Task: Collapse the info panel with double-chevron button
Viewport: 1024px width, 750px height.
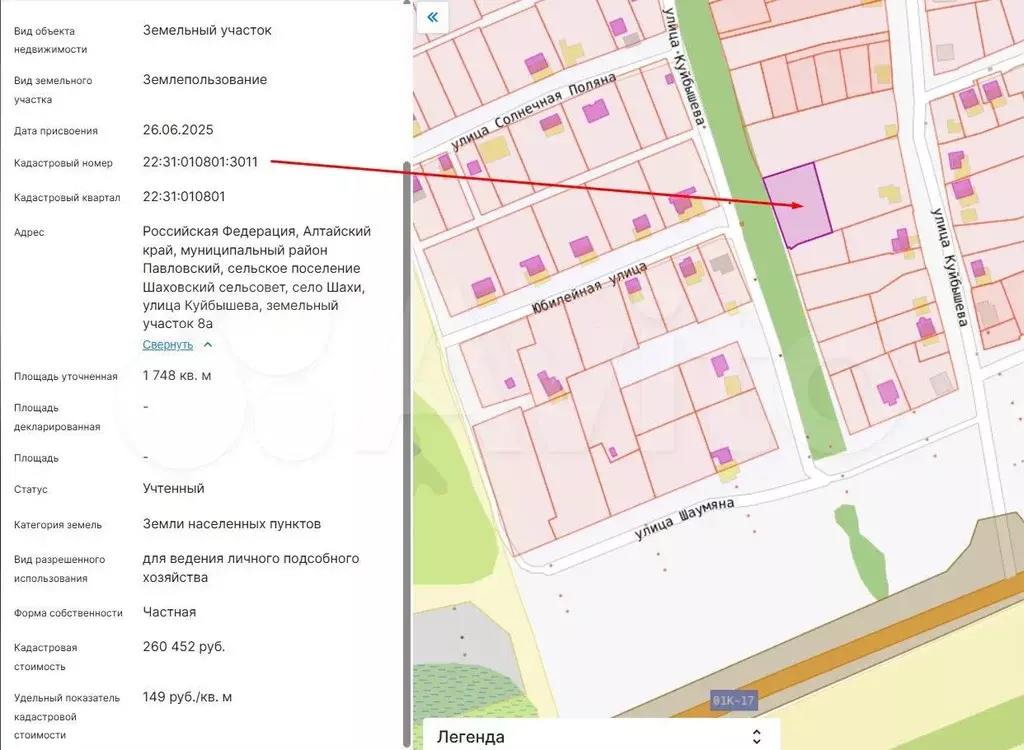Action: 432,17
